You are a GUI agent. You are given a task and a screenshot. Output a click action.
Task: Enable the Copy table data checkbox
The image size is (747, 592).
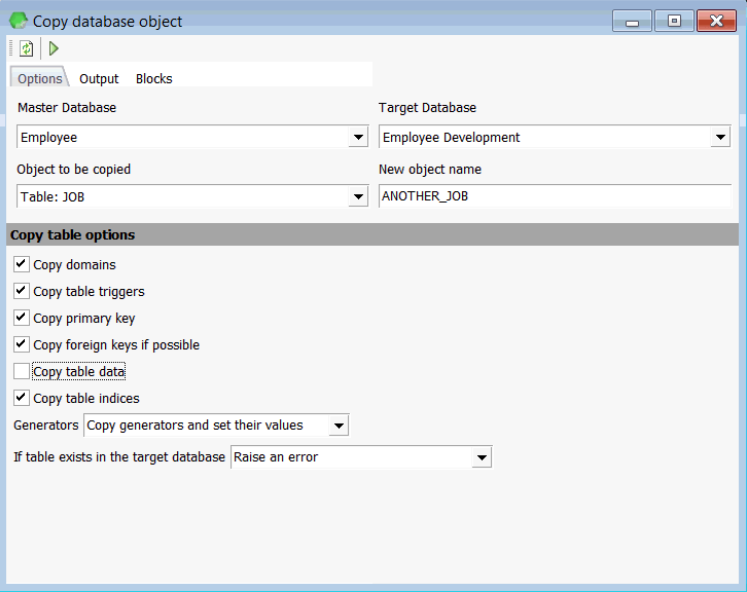(x=22, y=371)
